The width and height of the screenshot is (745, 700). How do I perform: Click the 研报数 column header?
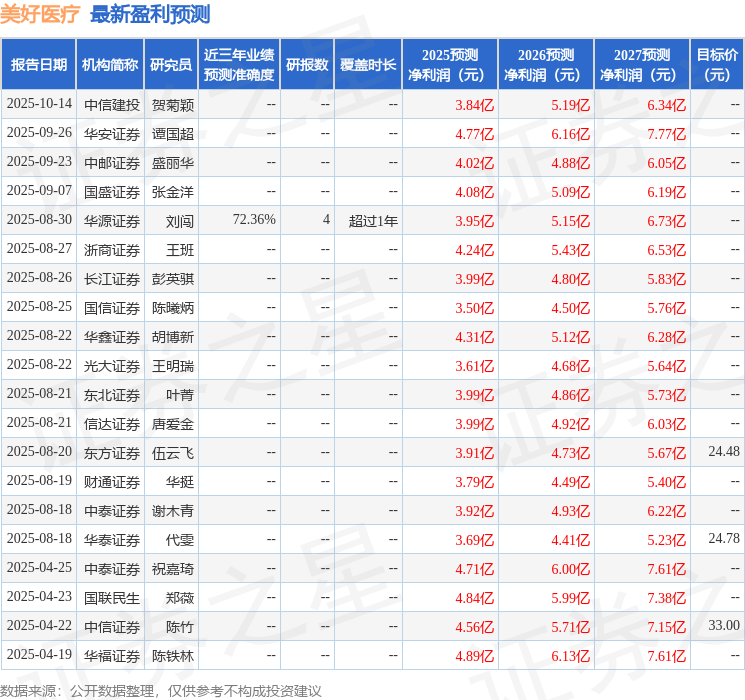307,64
